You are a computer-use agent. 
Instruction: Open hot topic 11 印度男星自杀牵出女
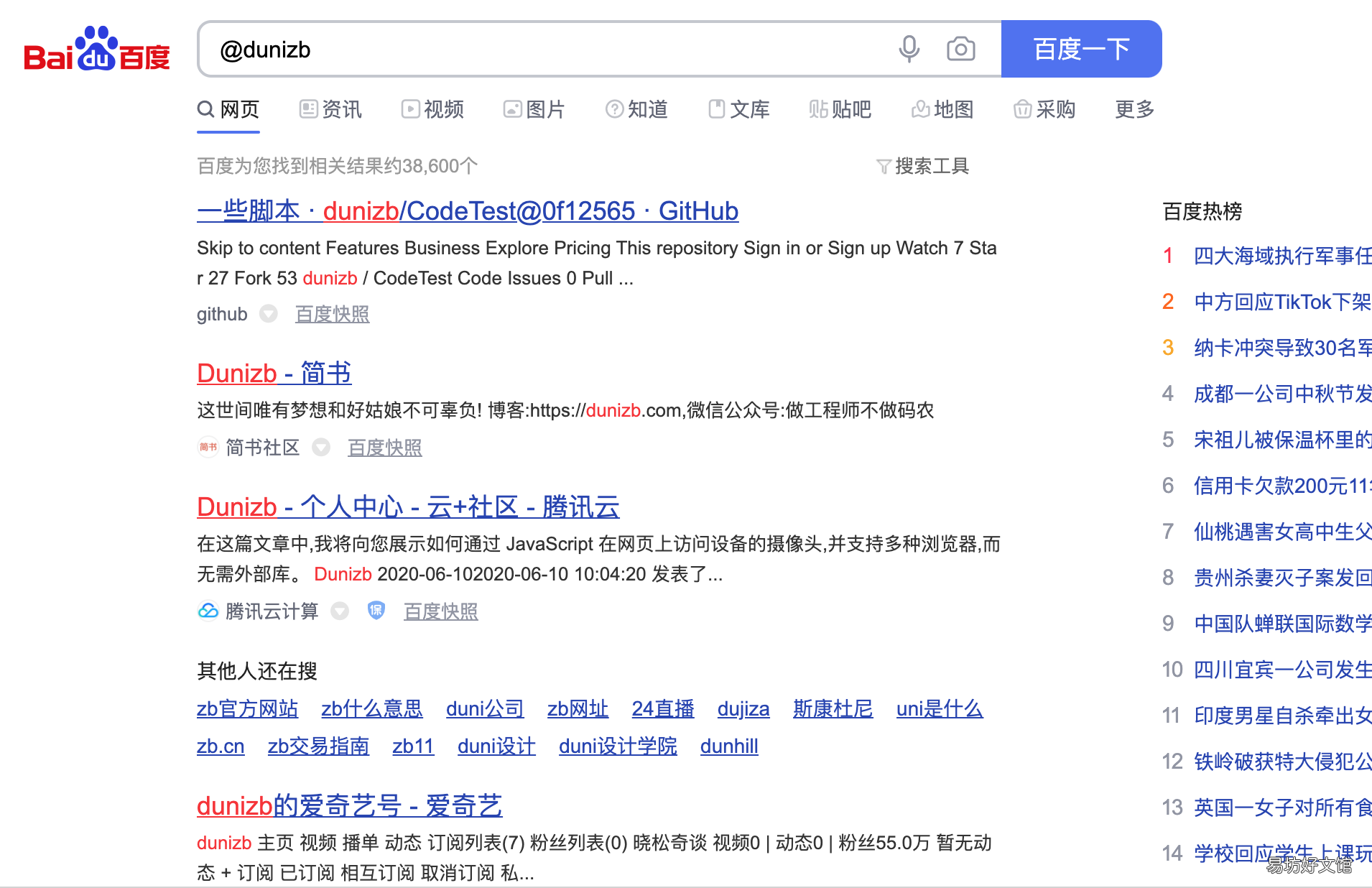pos(1283,716)
